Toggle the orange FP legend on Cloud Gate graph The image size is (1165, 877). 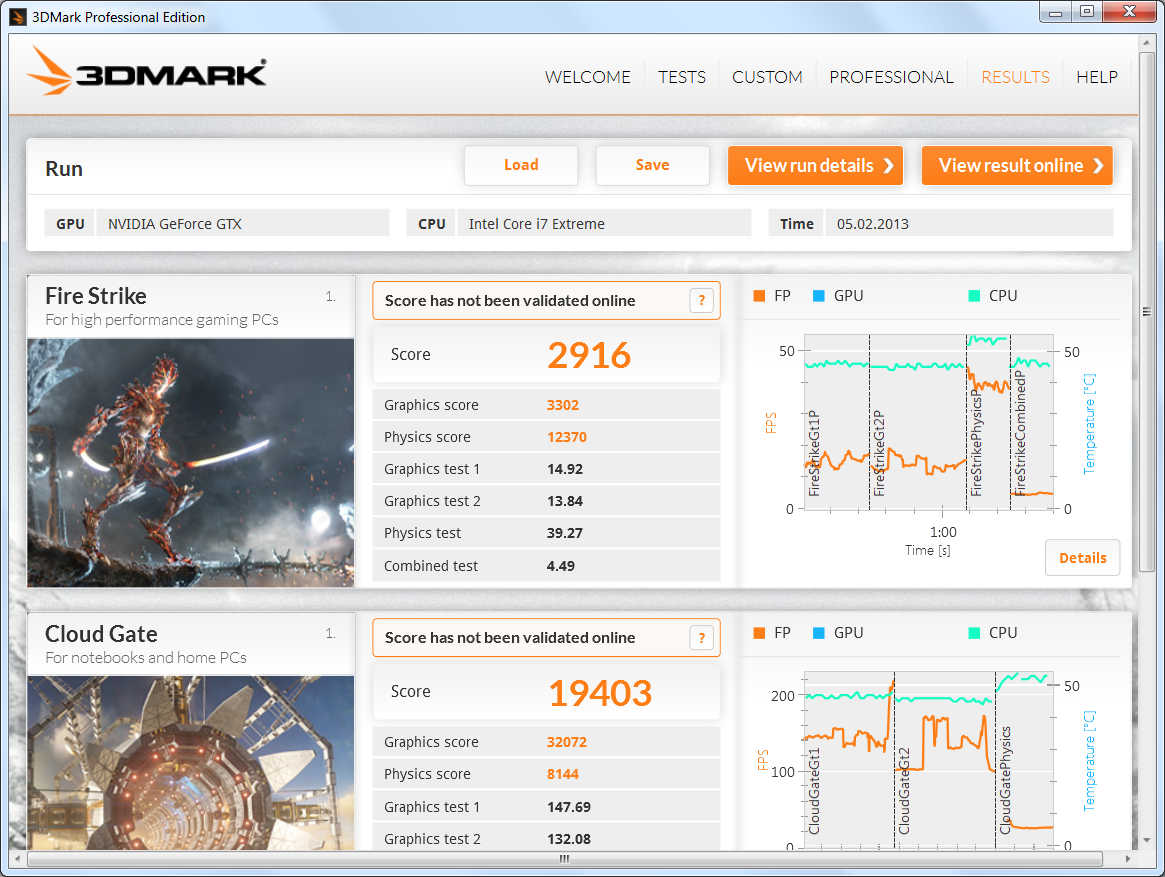[x=757, y=632]
